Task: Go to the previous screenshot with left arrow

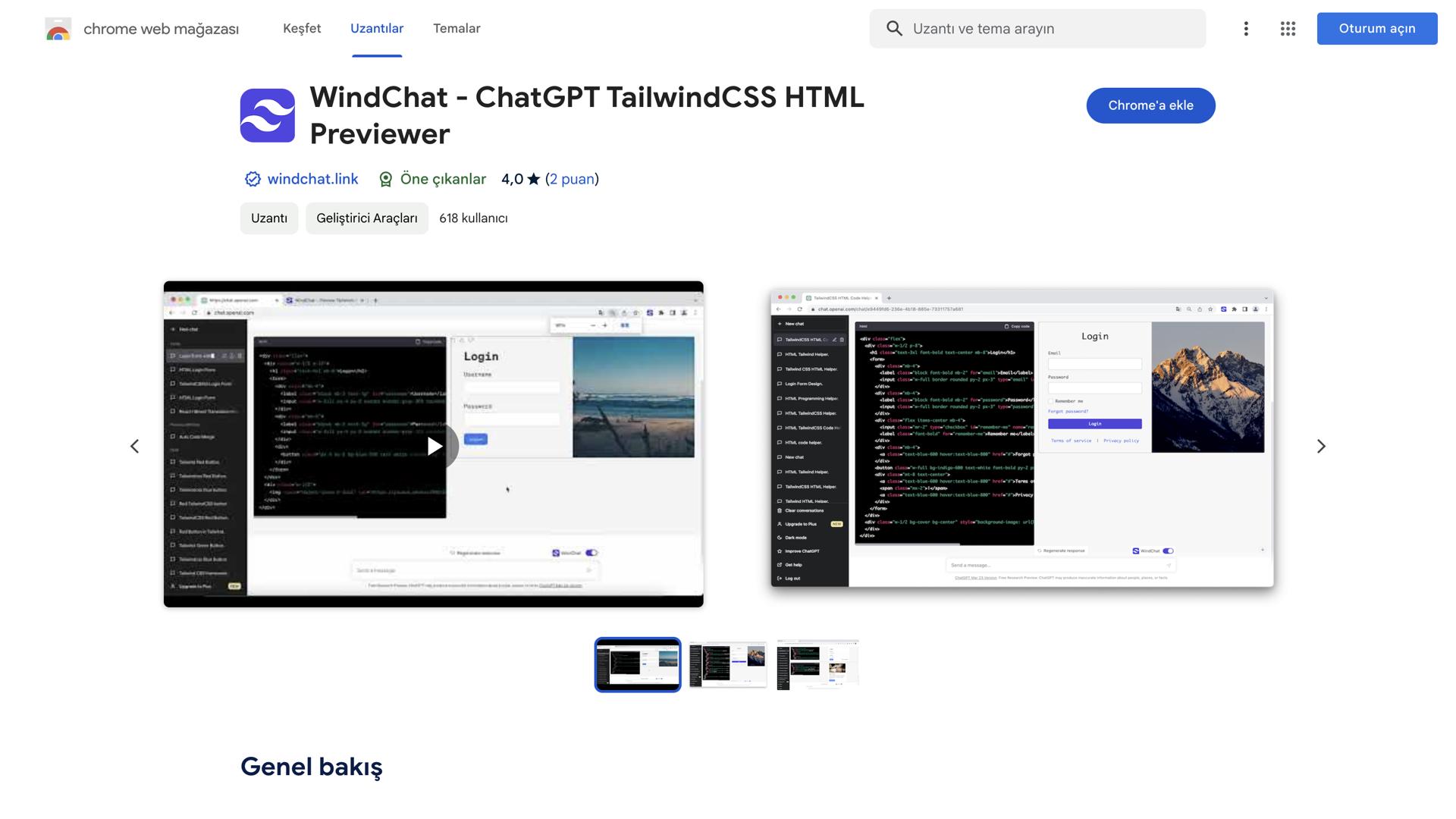Action: tap(135, 446)
